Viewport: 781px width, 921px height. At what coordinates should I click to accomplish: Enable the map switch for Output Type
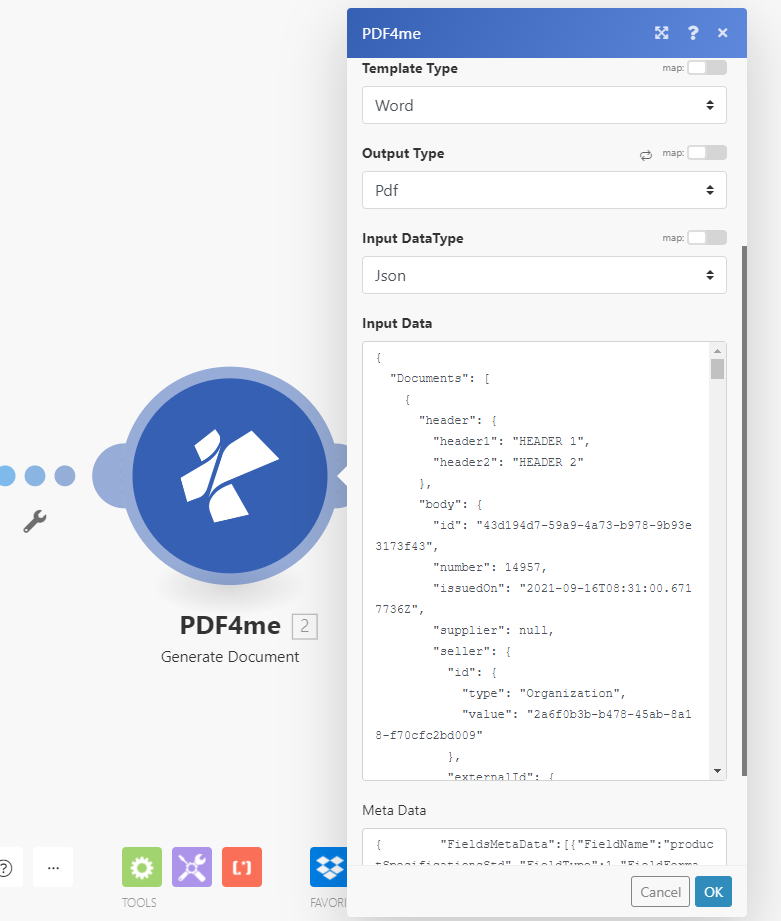[706, 153]
